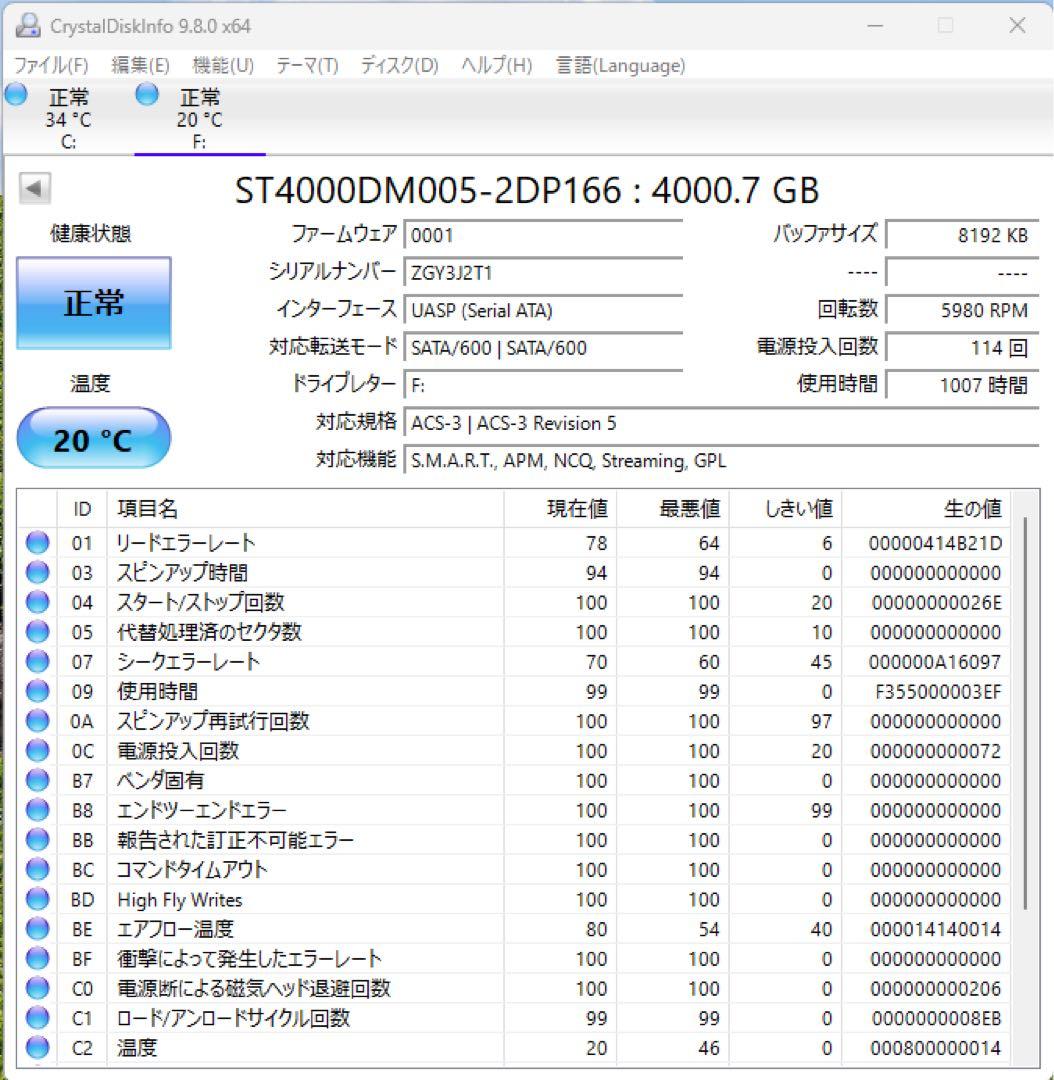Open the 機能(U) menu
1054x1080 pixels.
click(223, 65)
